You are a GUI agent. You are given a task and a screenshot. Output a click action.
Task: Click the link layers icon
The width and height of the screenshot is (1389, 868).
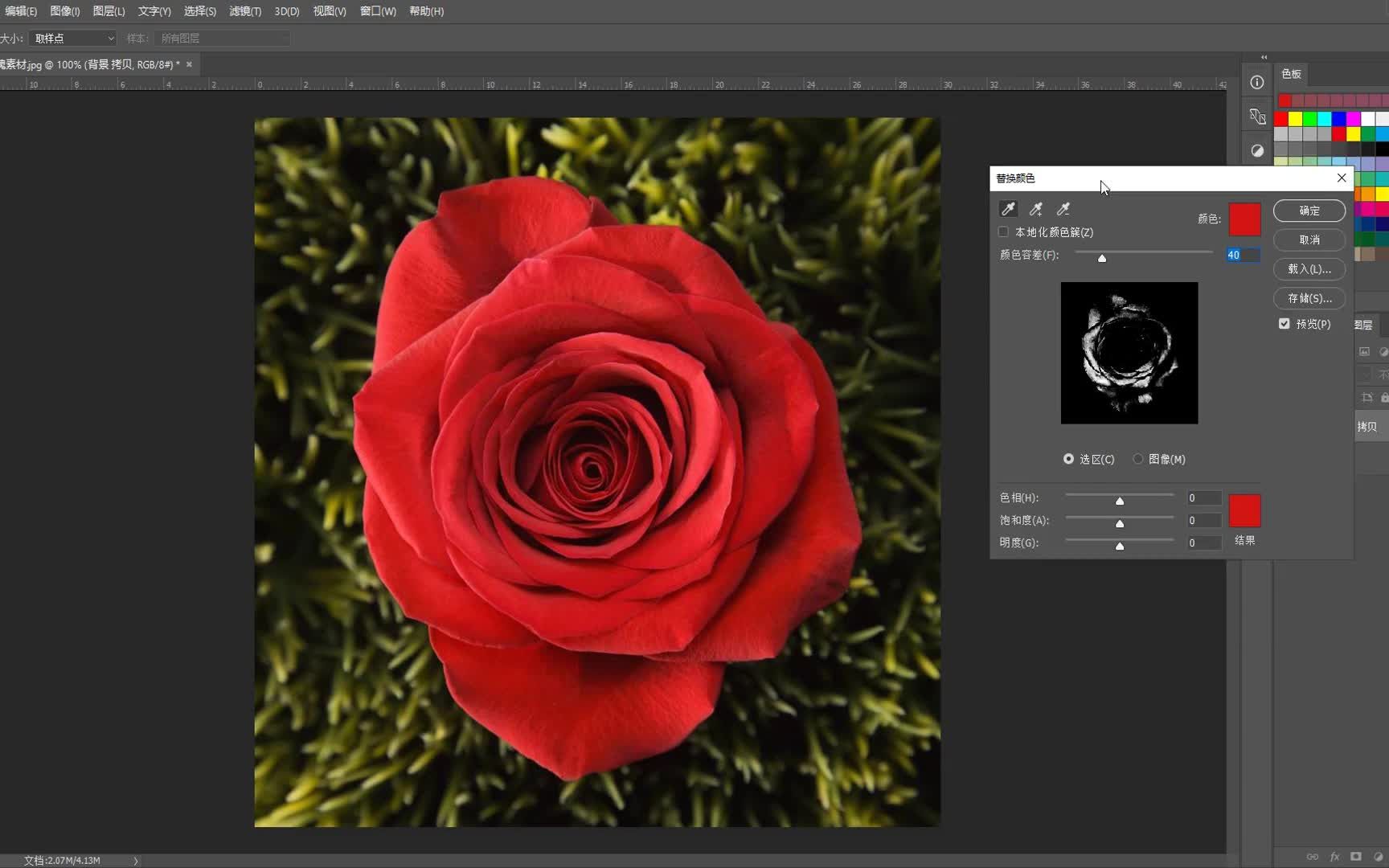pos(1312,857)
